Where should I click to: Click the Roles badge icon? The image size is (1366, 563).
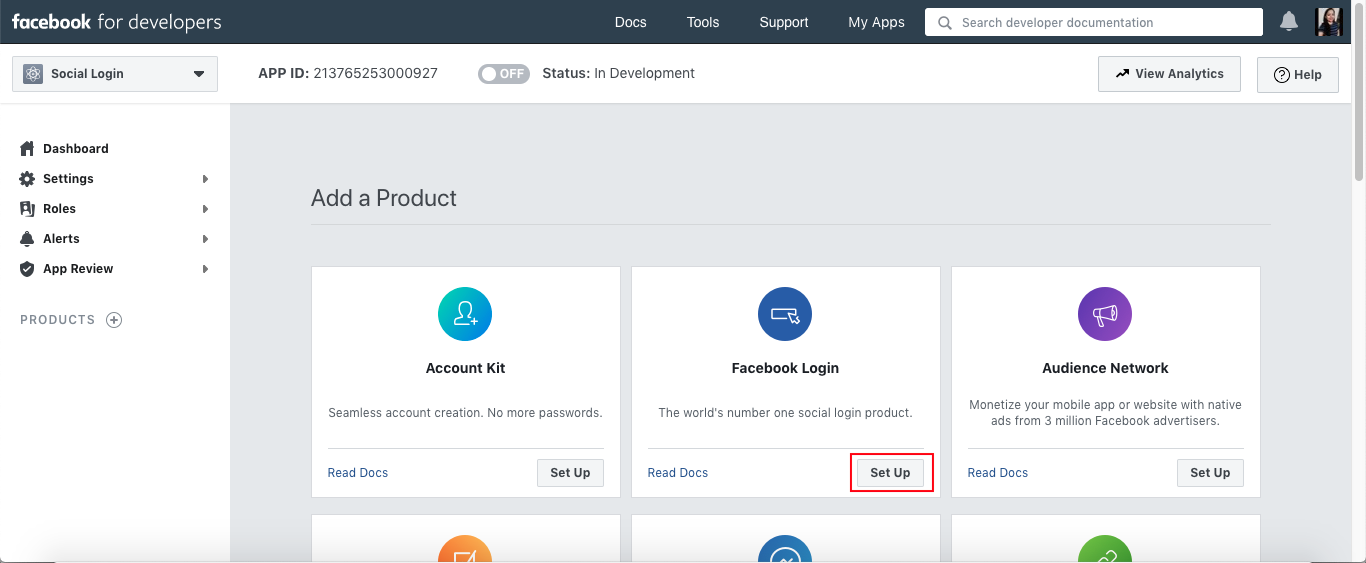[x=27, y=209]
